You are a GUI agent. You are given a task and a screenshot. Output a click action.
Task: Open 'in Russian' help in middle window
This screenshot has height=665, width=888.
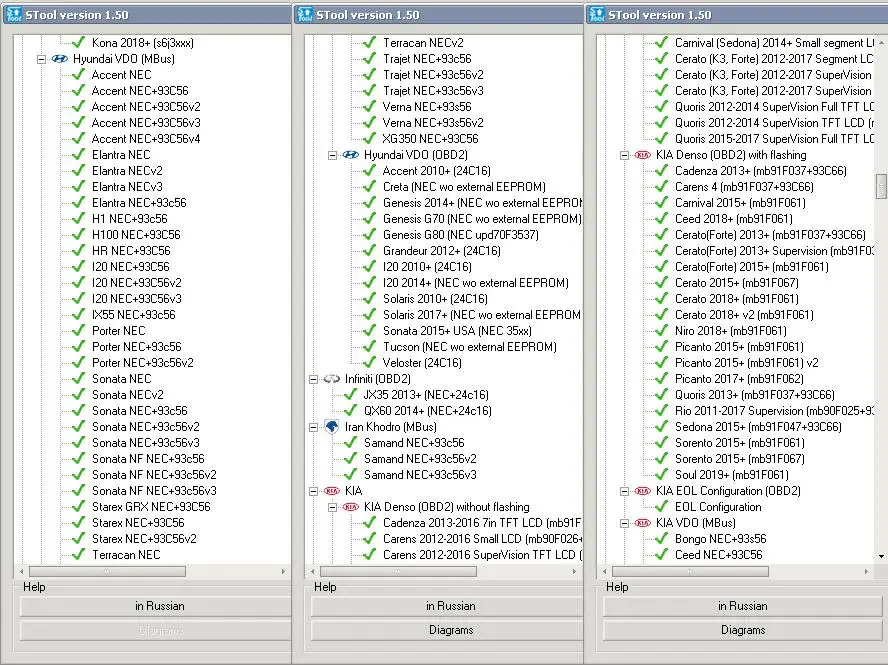tap(447, 606)
